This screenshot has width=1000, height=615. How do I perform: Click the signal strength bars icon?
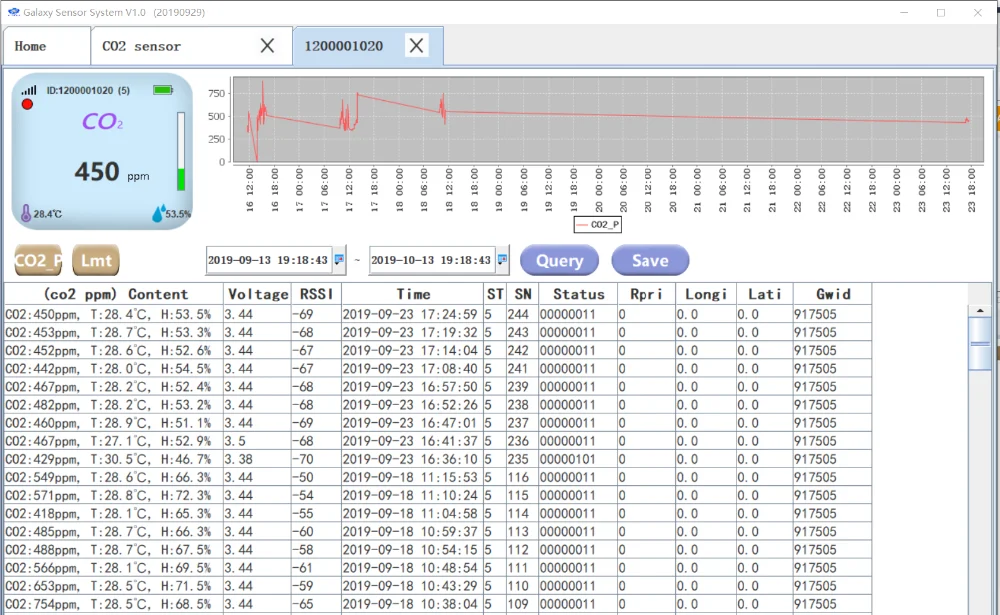(29, 90)
